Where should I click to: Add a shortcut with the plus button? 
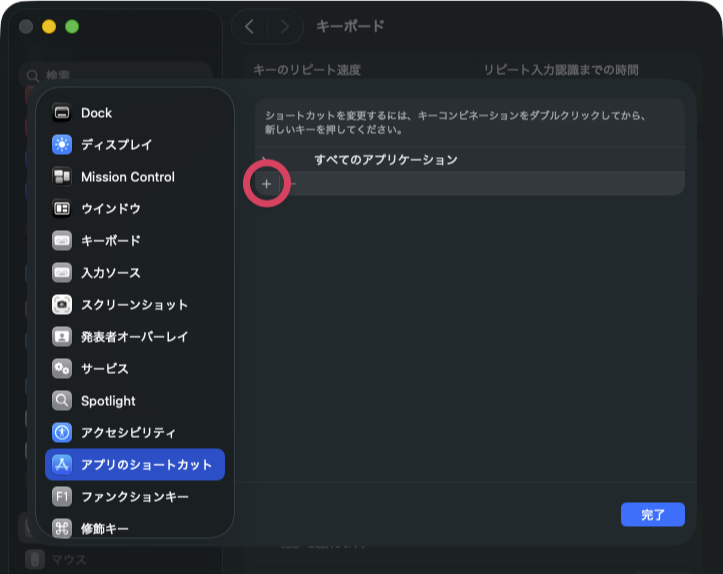click(266, 184)
